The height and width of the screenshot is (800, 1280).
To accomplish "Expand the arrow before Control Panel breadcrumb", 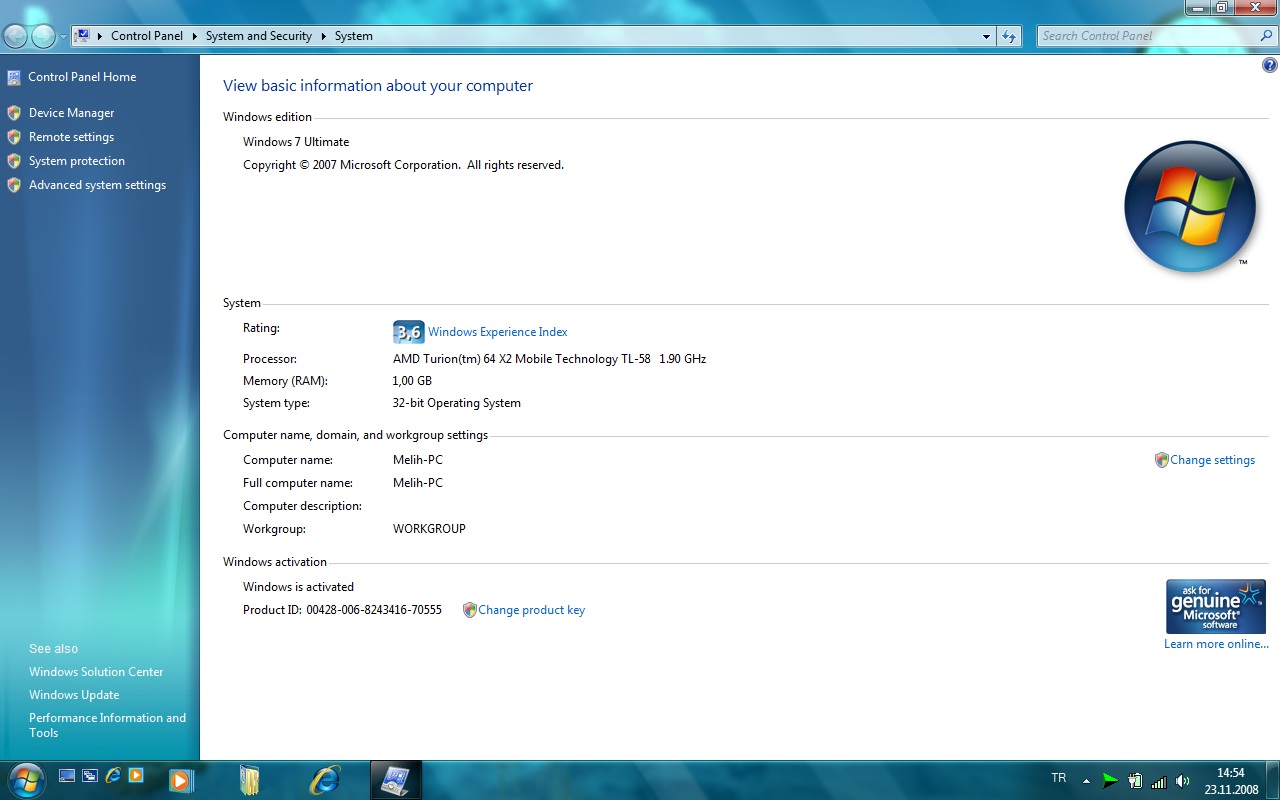I will 100,36.
